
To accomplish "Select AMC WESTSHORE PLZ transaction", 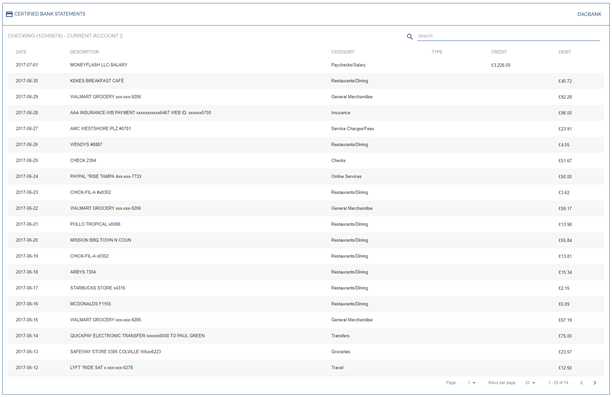I will click(x=100, y=128).
